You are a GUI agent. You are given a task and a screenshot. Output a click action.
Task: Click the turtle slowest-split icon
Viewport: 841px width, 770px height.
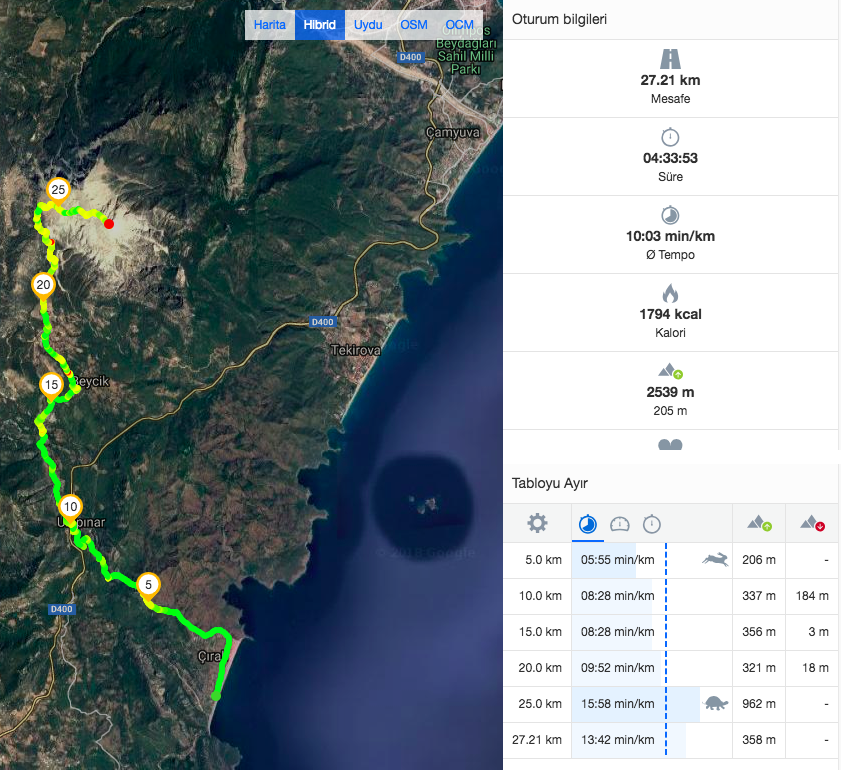coord(715,703)
